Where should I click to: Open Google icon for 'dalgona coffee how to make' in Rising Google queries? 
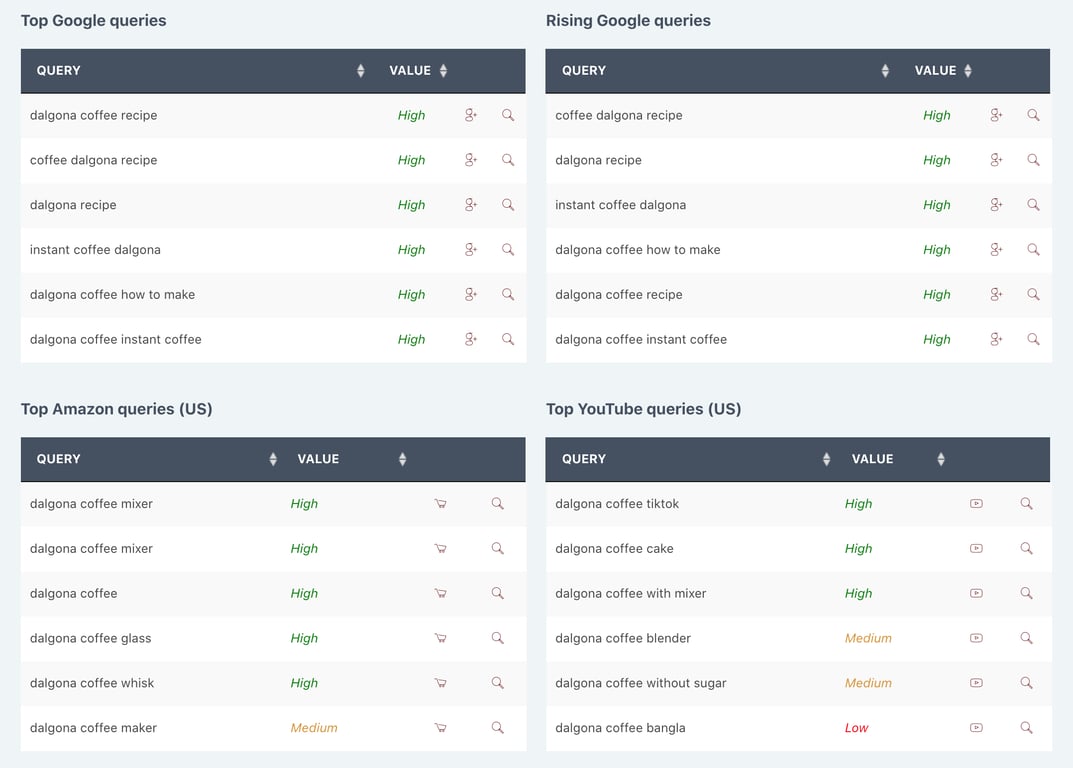[996, 249]
